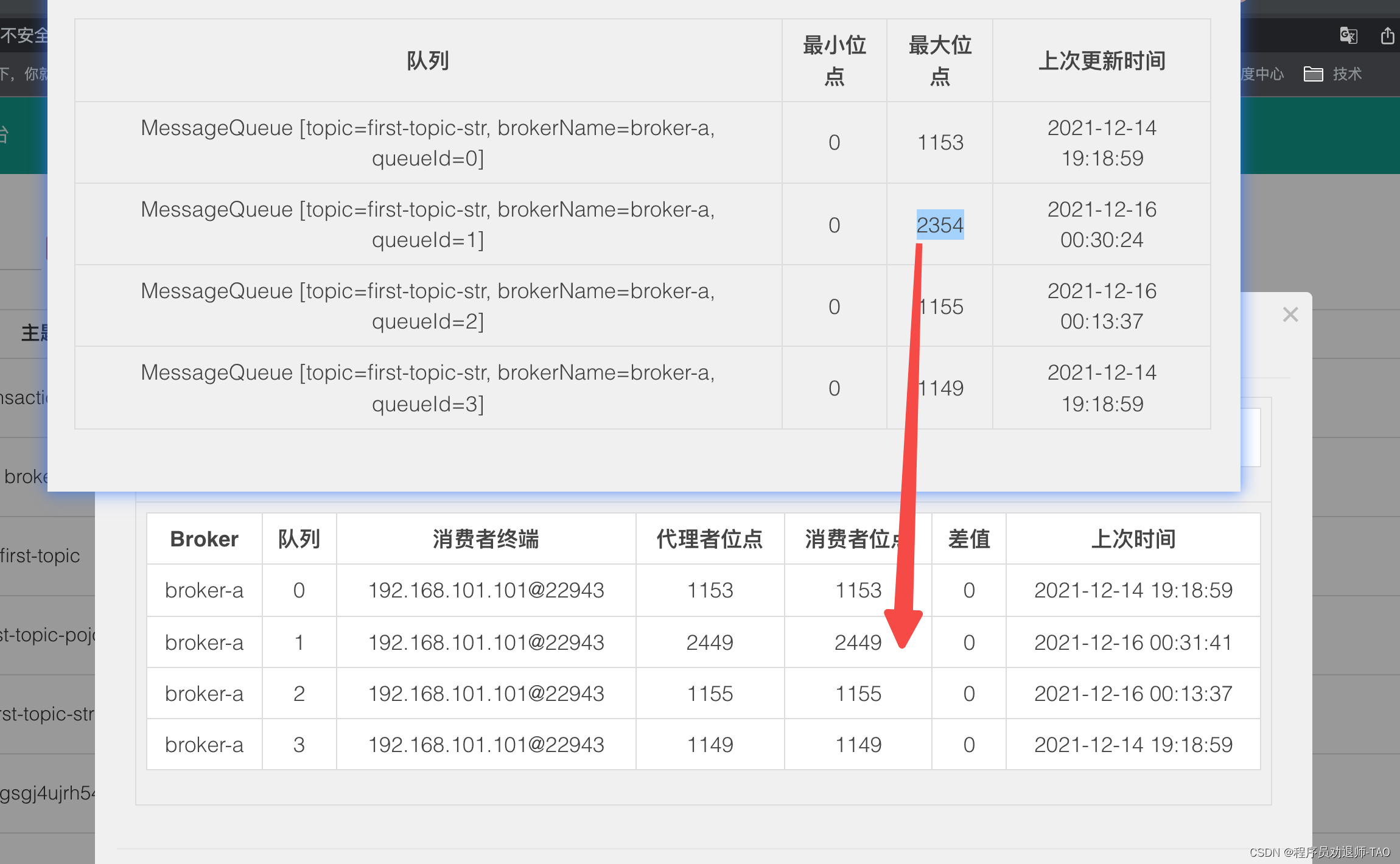Viewport: 1400px width, 864px height.
Task: Click the 差值 value for queue 1
Action: 969,643
